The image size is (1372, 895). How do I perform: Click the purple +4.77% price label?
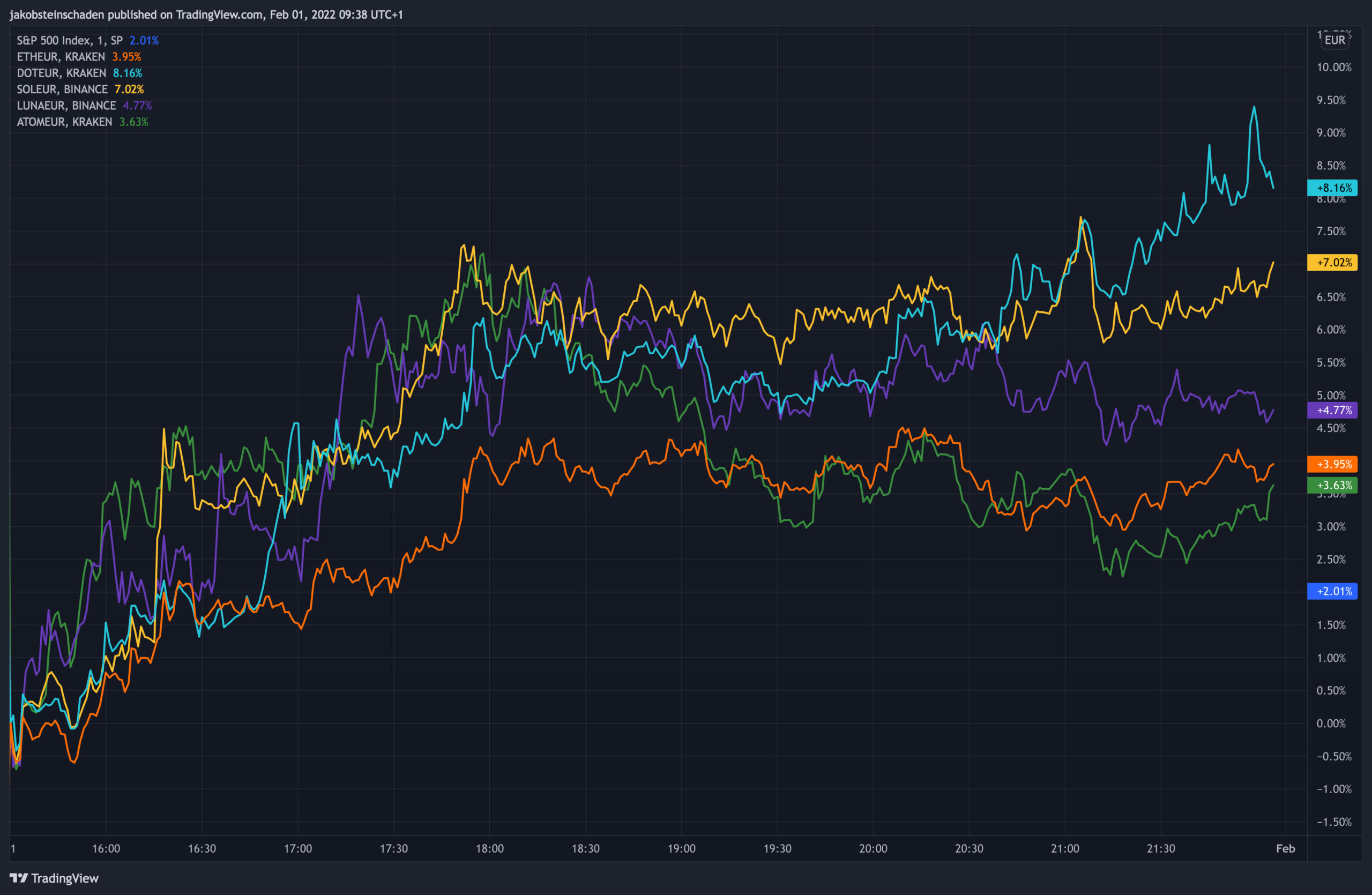tap(1333, 410)
